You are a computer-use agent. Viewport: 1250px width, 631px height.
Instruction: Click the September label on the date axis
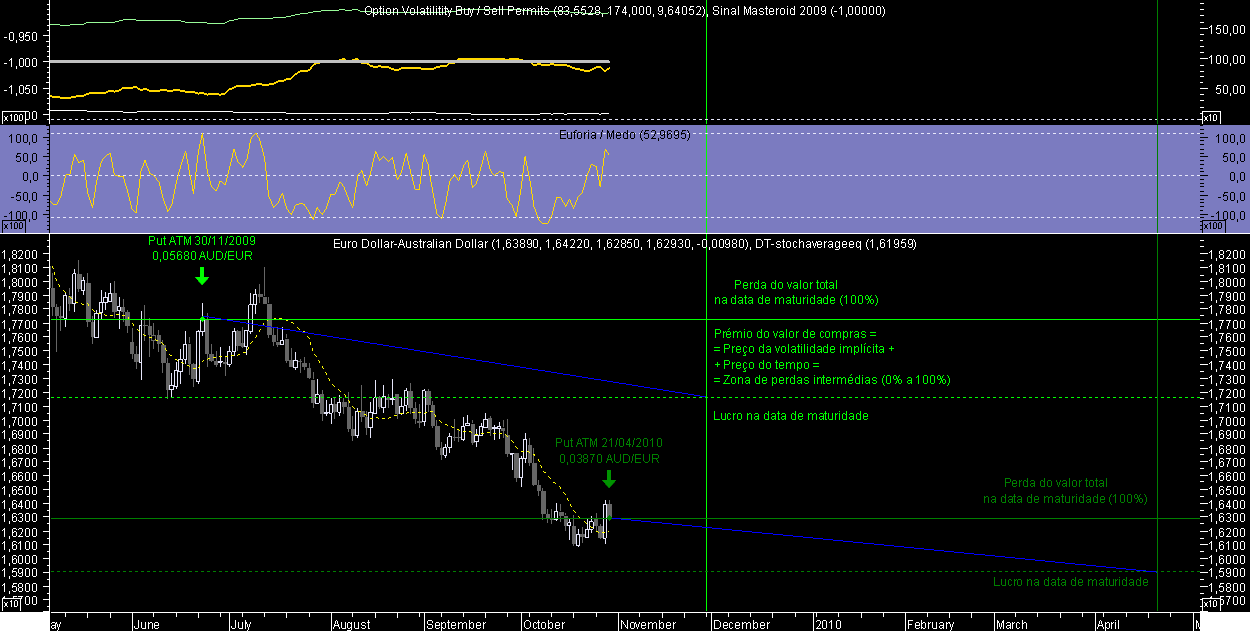pyautogui.click(x=456, y=624)
